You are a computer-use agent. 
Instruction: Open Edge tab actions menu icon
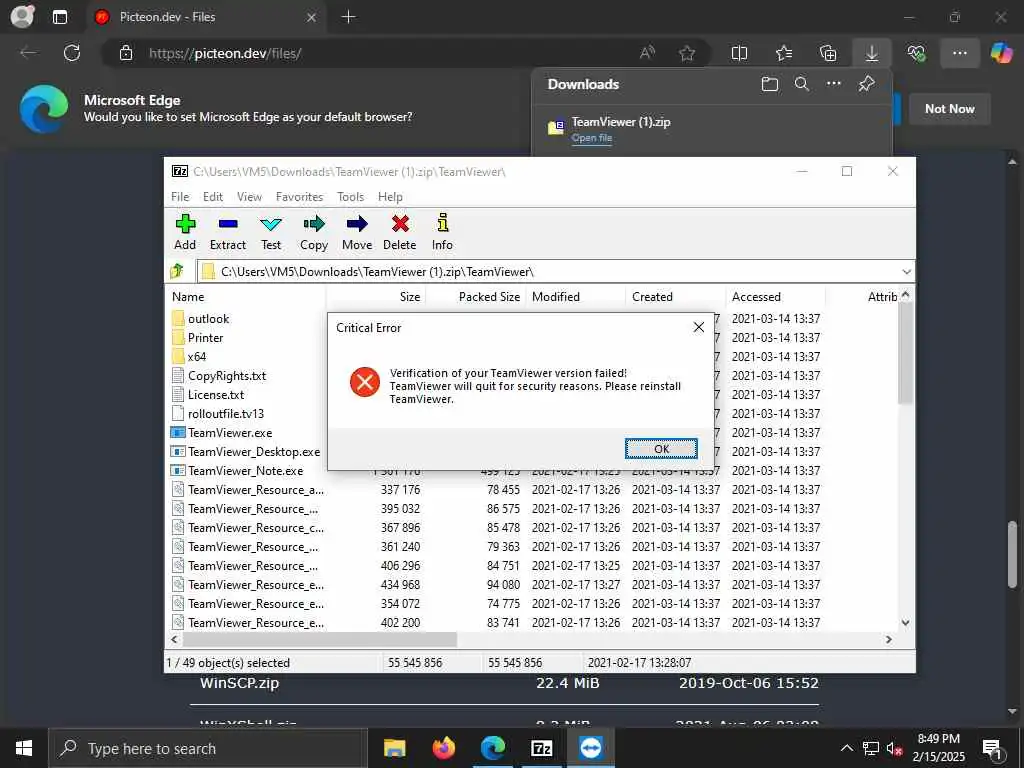pos(60,17)
